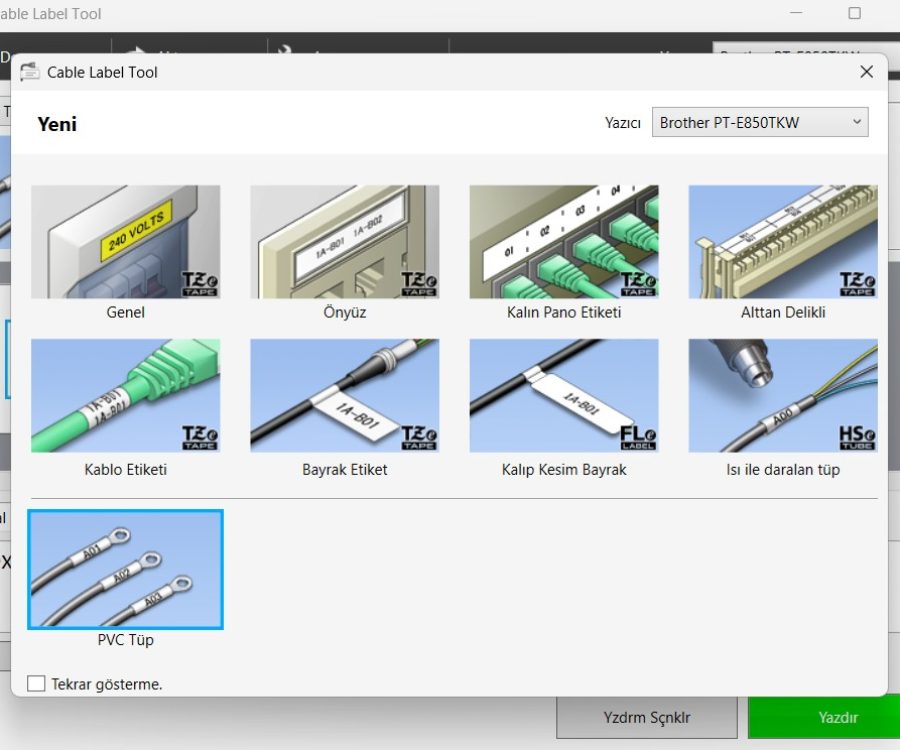
Task: Click the green Yazdır print button
Action: tap(824, 717)
